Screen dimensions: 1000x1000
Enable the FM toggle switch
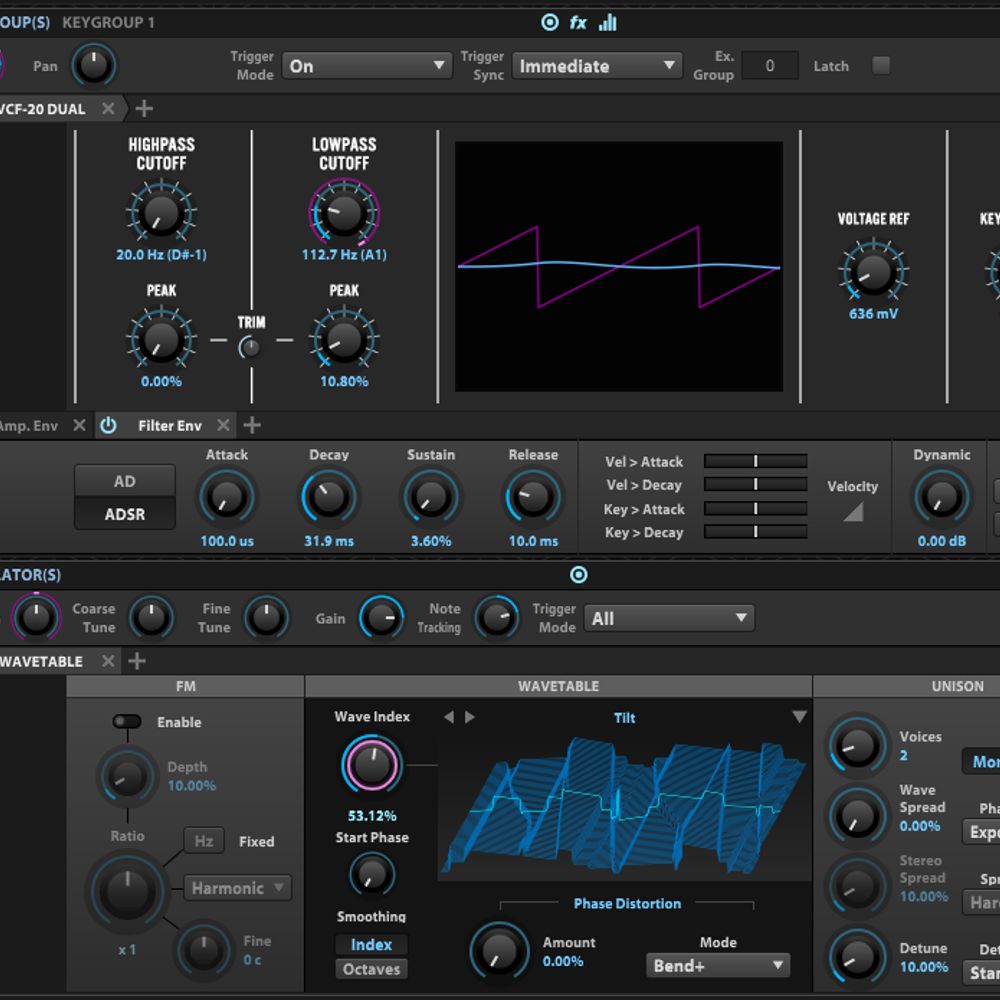127,721
